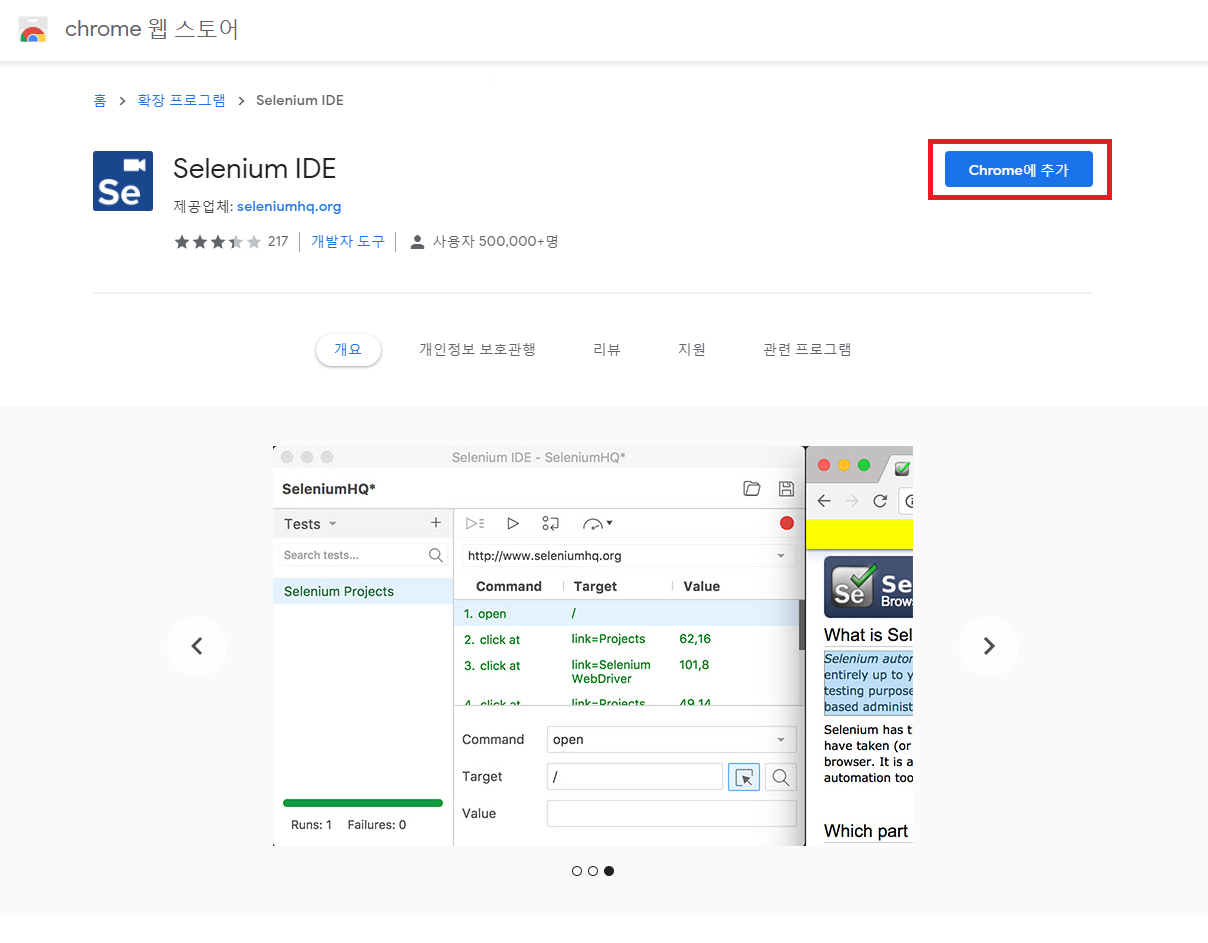This screenshot has width=1208, height=943.
Task: Switch to the 관련 프로그램 tab
Action: pos(807,349)
